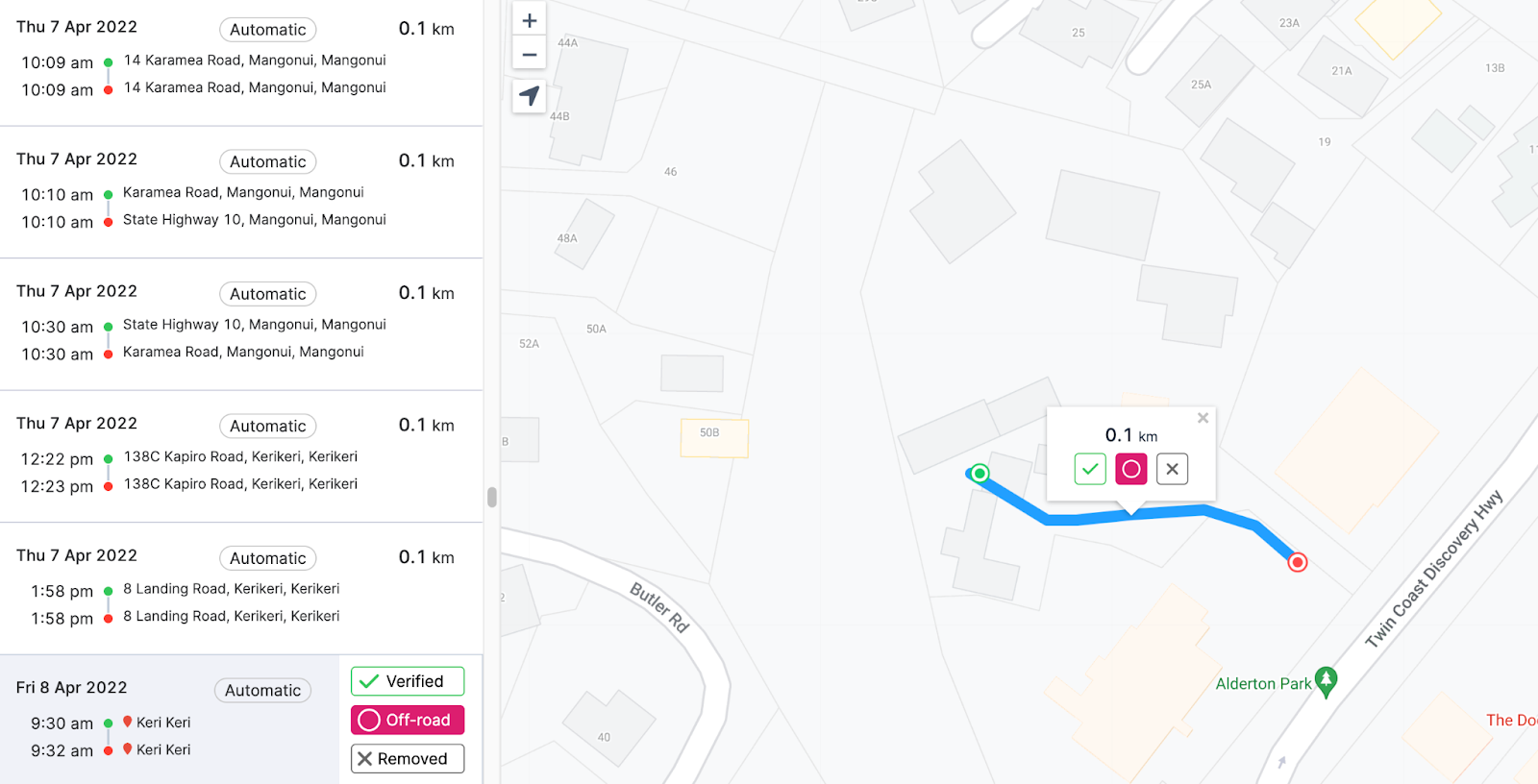Open the 10:30 am State Highway 10 trip
The width and height of the screenshot is (1538, 784).
coord(241,324)
